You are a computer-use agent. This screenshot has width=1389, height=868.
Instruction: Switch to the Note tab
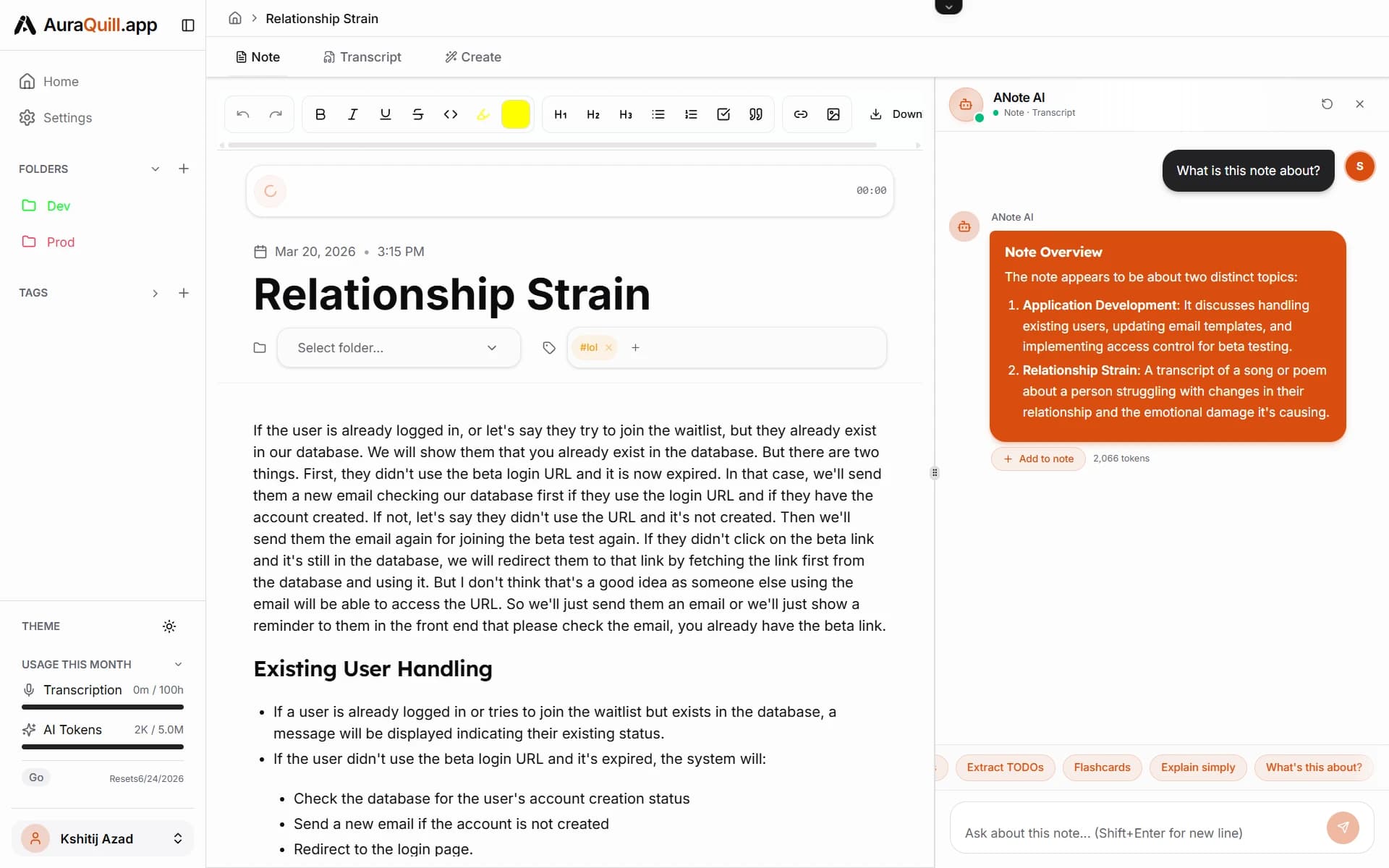[258, 57]
